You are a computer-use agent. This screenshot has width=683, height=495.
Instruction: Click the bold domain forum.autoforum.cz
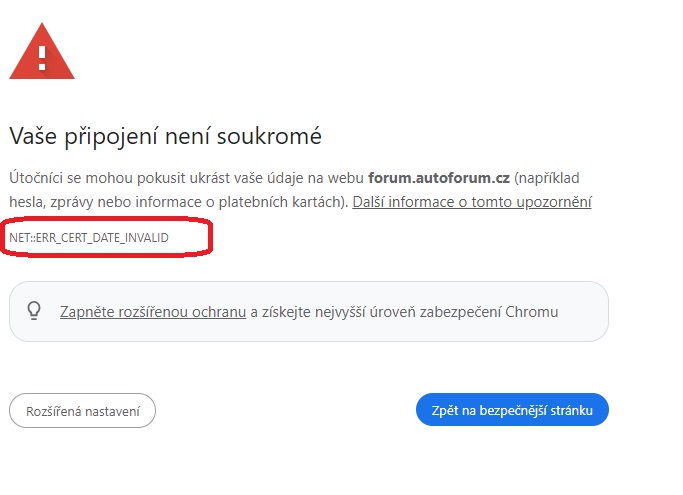pyautogui.click(x=439, y=178)
